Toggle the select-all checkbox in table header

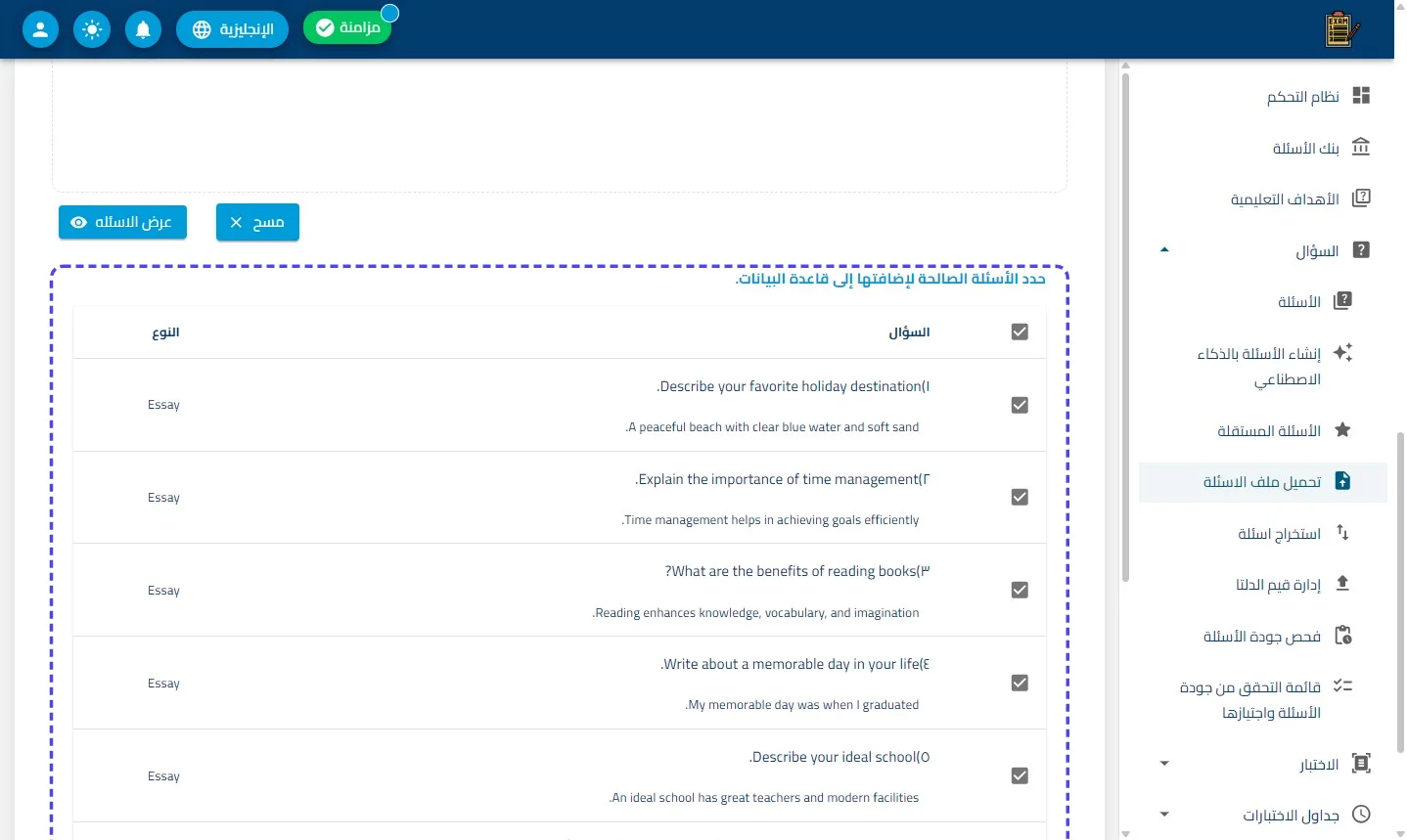click(x=1020, y=332)
